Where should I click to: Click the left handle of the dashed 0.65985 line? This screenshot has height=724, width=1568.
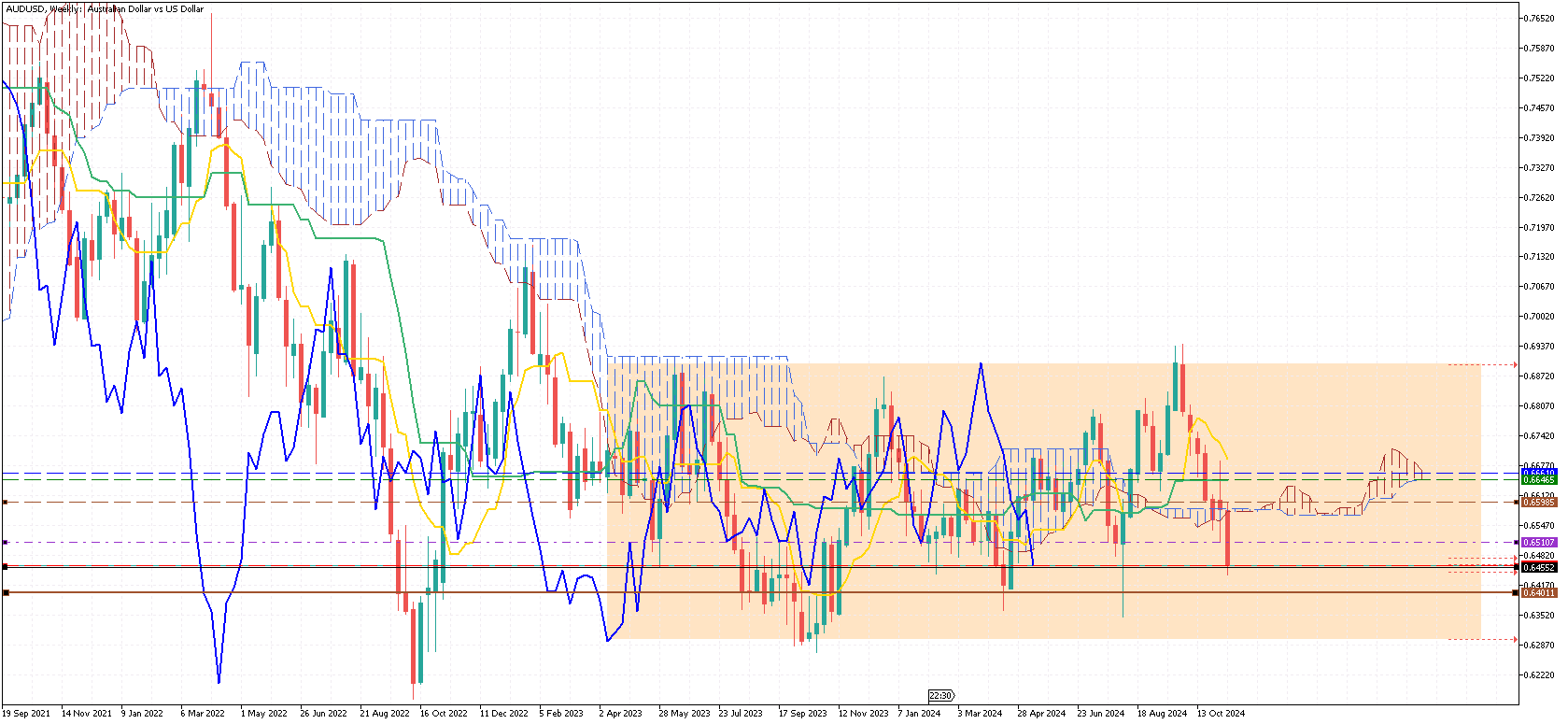click(x=5, y=503)
